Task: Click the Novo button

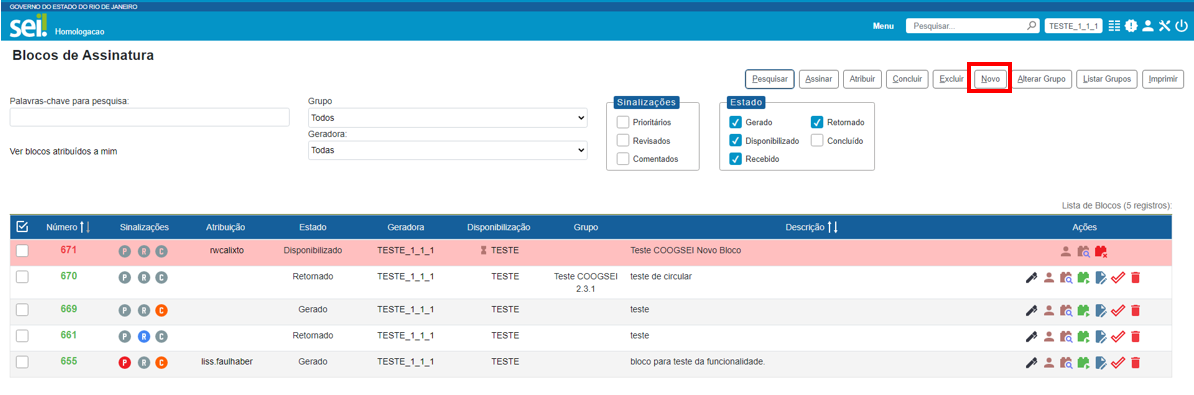Action: tap(991, 78)
